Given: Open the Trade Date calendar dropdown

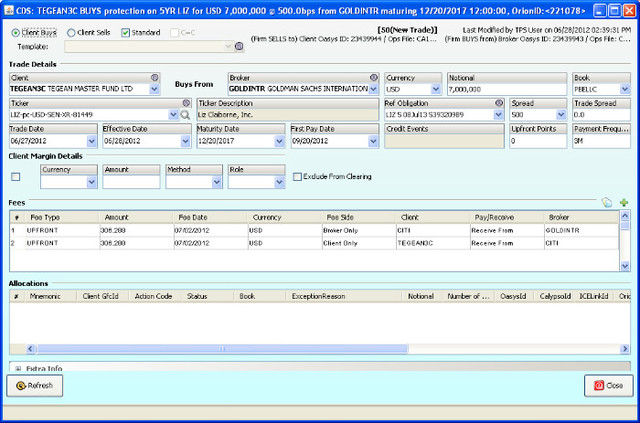Looking at the screenshot, I should click(x=92, y=141).
